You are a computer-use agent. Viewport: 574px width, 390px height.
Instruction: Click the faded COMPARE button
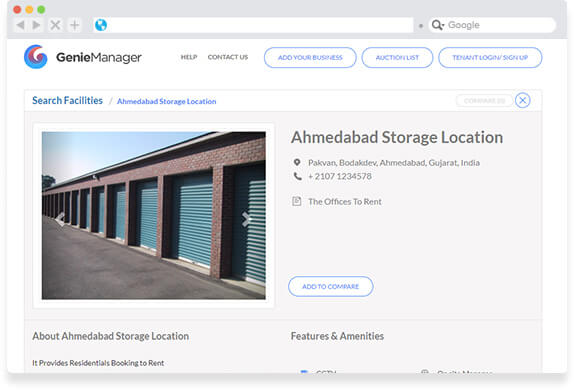(x=484, y=100)
